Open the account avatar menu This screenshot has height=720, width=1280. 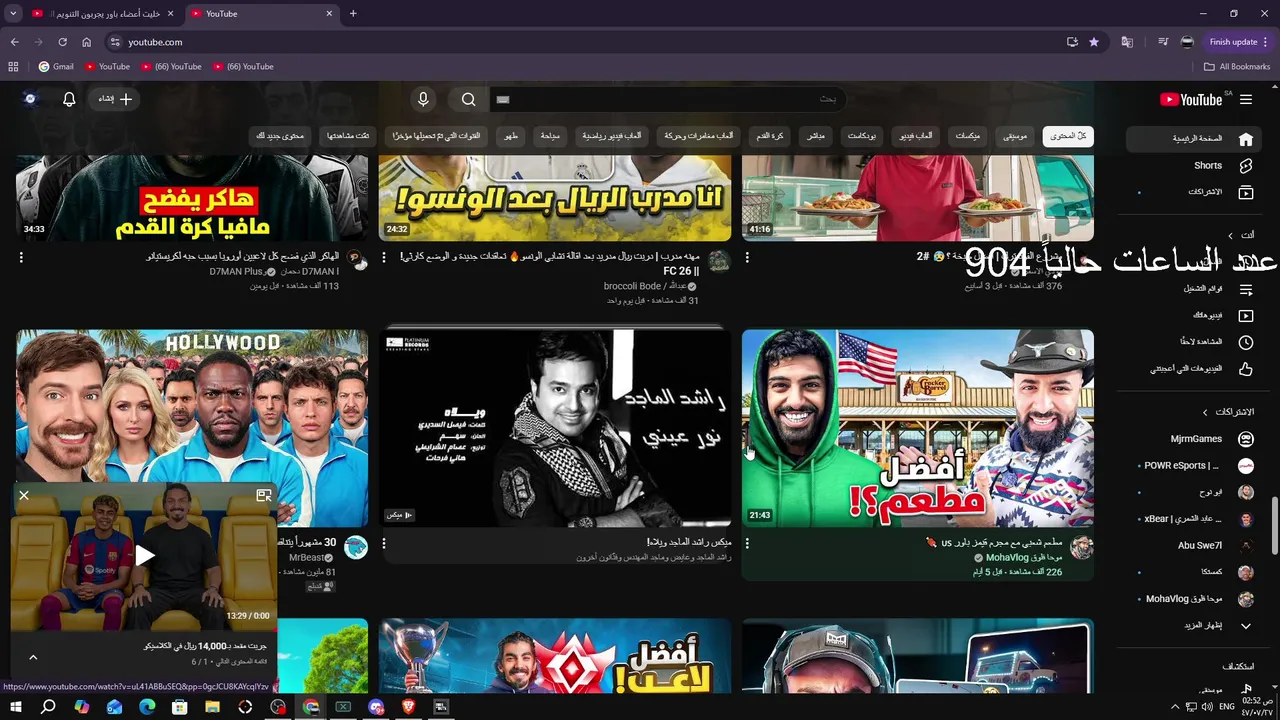(30, 99)
